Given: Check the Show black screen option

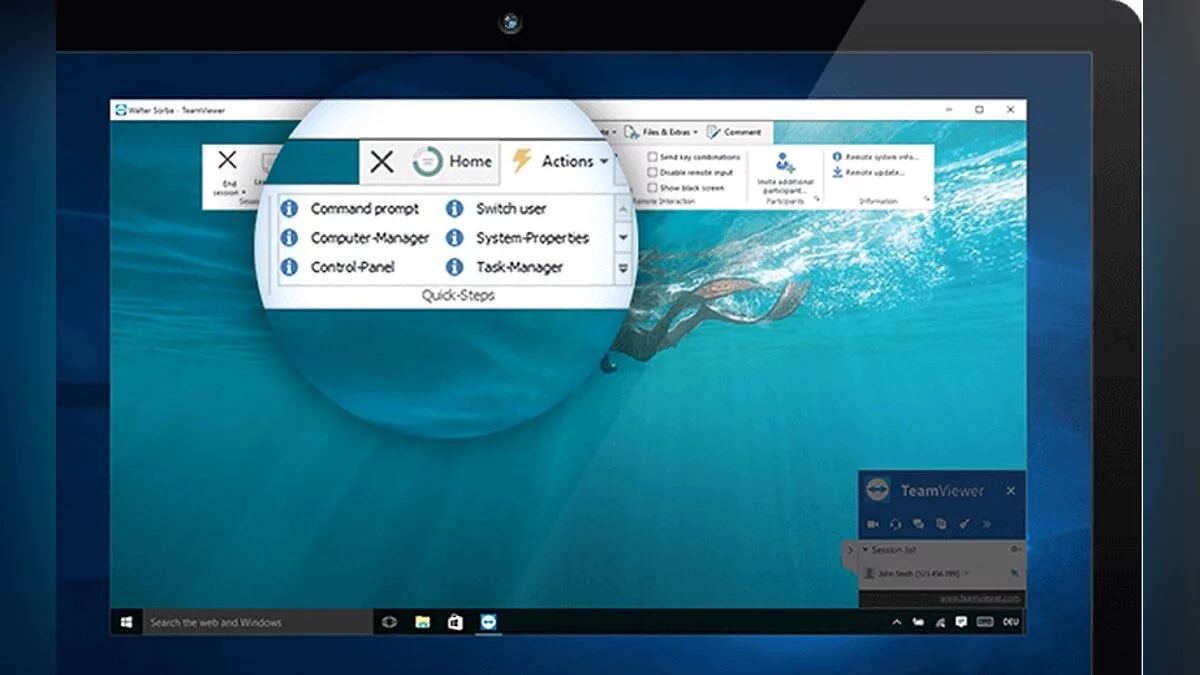Looking at the screenshot, I should pos(652,187).
